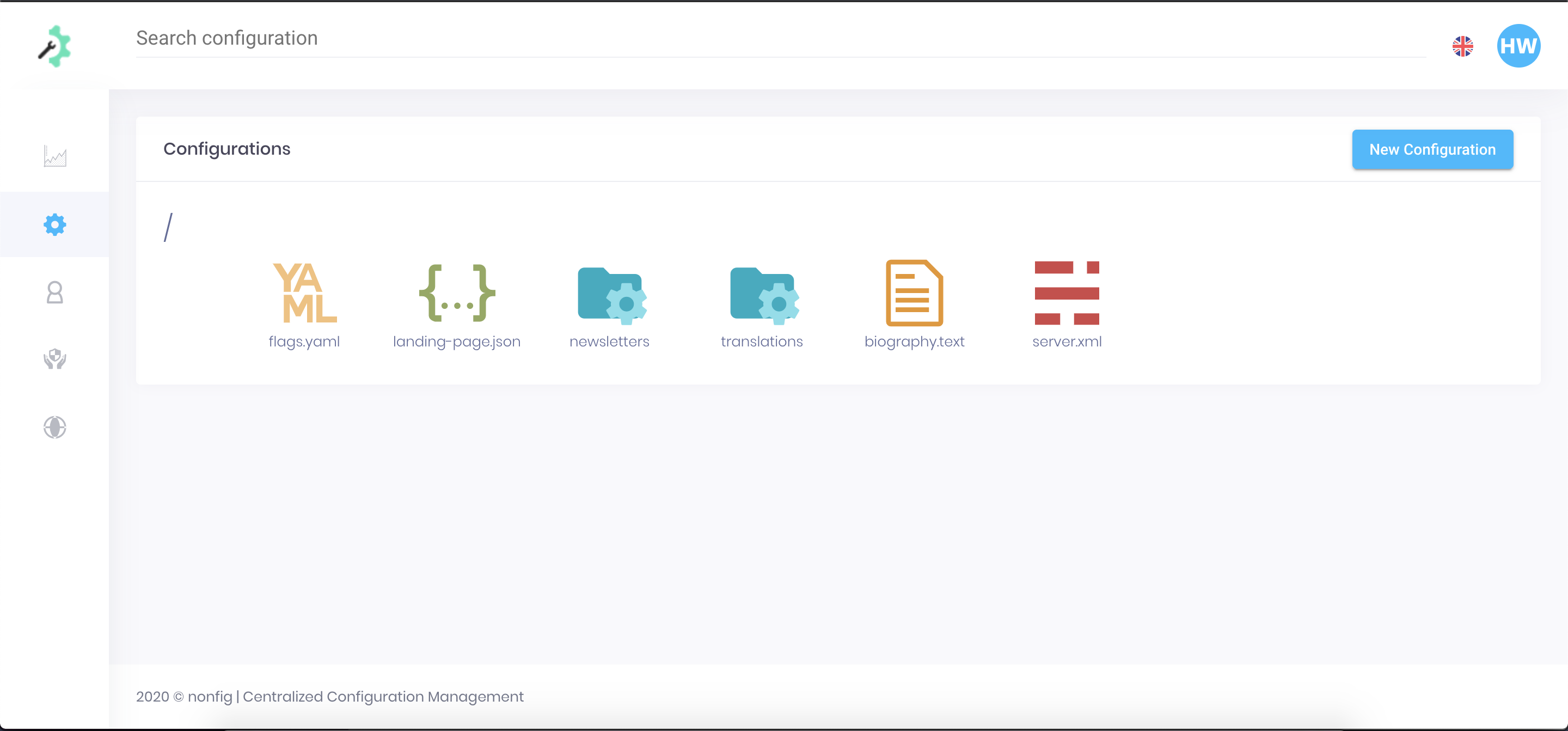
Task: Click the biography.text file name label
Action: pyautogui.click(x=914, y=342)
